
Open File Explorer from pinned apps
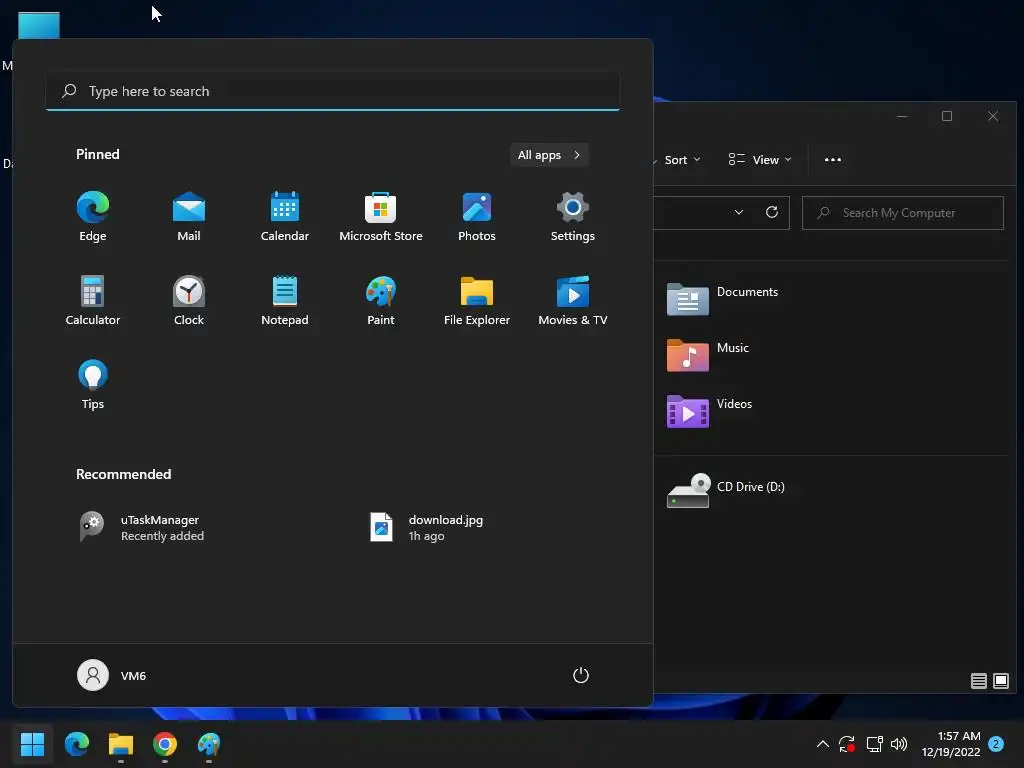point(477,301)
